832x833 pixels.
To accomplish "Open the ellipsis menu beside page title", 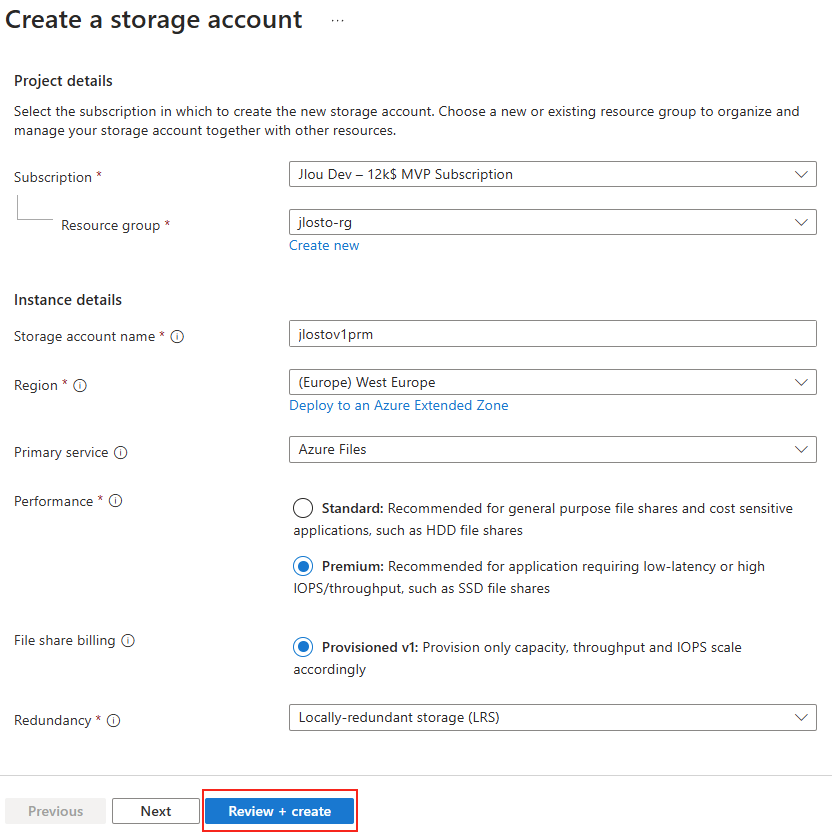I will click(x=337, y=21).
